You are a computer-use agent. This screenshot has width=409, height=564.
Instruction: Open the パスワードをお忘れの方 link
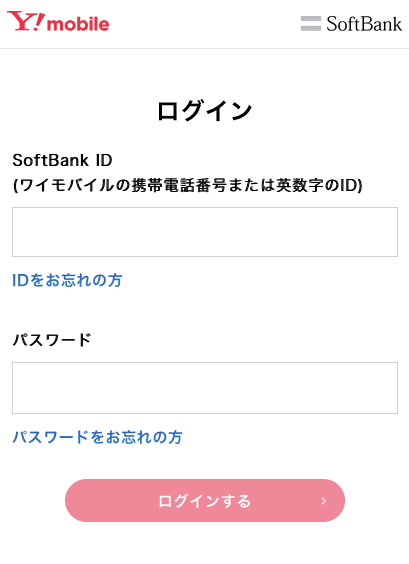97,437
